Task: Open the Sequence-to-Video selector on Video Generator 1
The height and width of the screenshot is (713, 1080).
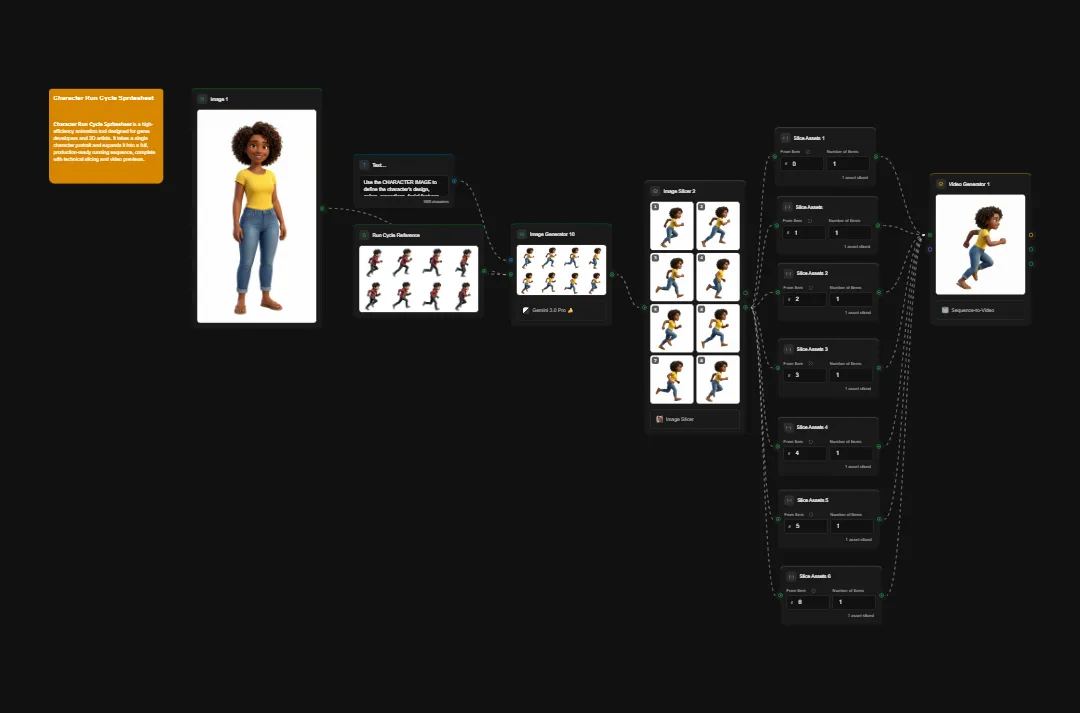Action: coord(980,310)
